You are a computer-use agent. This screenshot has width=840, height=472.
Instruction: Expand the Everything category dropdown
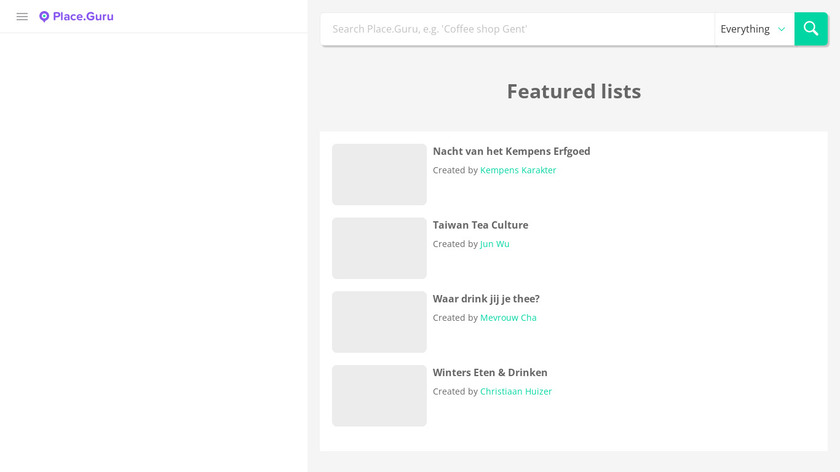753,29
